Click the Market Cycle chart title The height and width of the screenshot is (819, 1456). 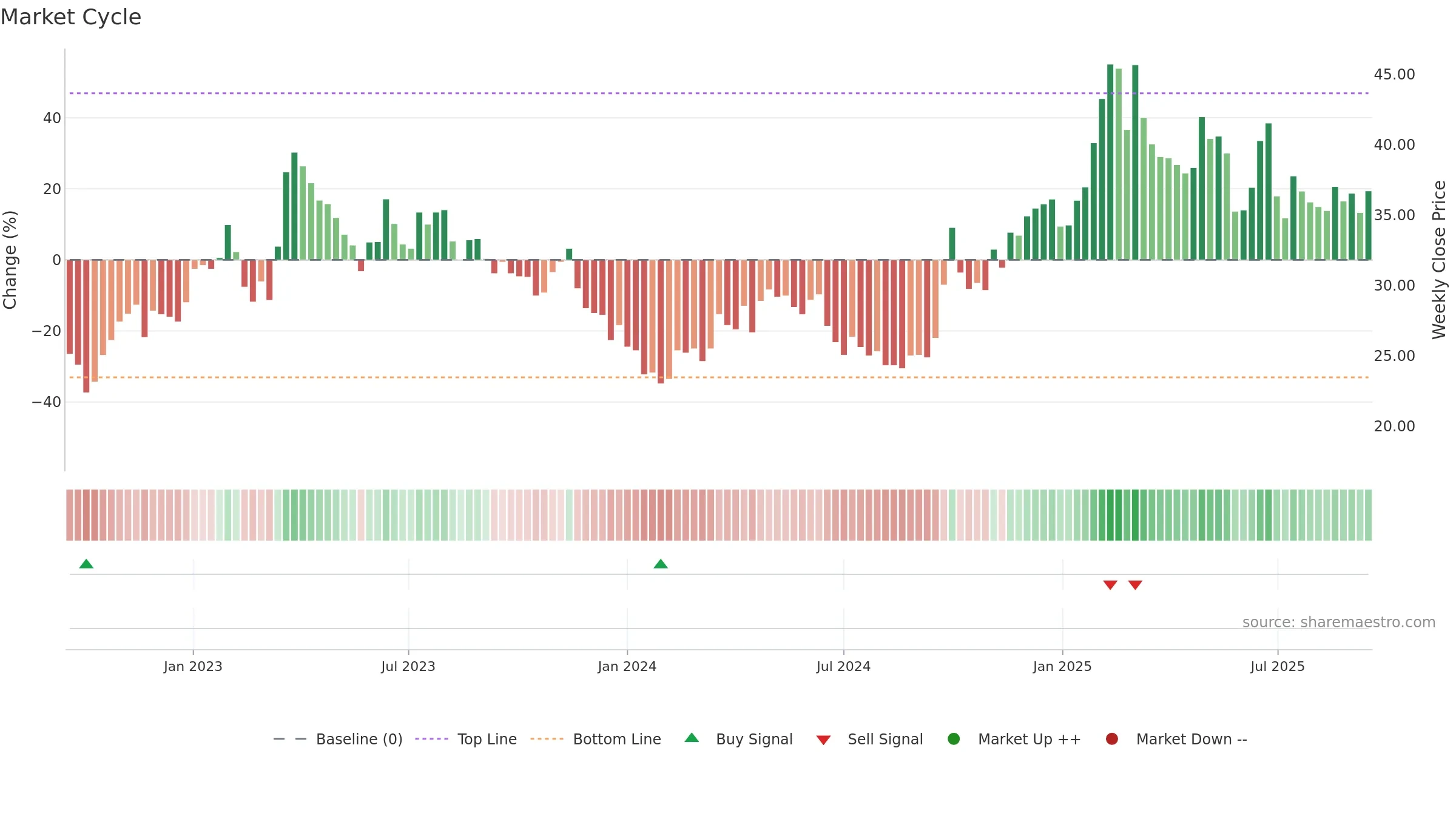tap(71, 17)
